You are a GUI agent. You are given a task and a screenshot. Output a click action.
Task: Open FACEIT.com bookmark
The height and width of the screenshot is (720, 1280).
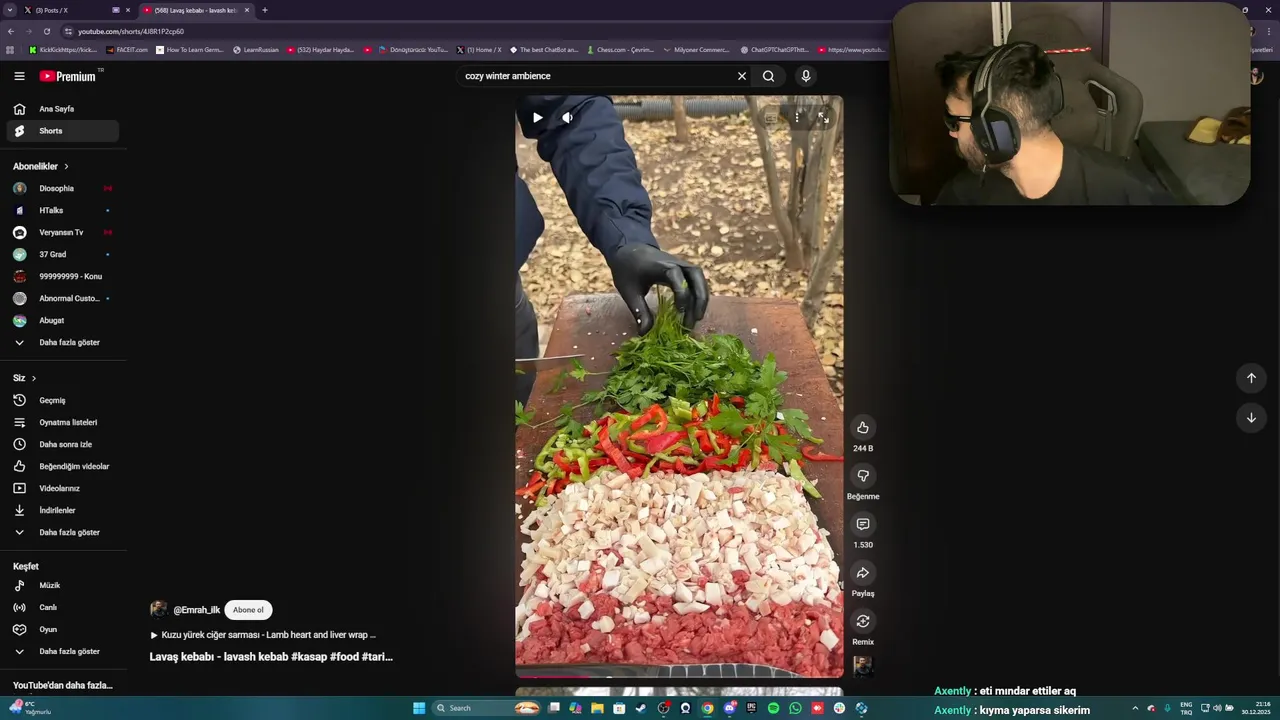127,49
